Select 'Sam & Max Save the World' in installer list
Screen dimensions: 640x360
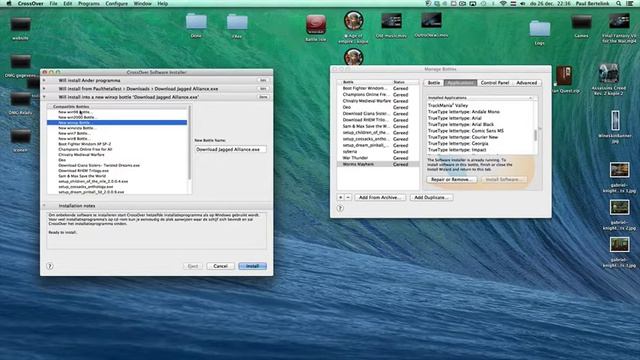click(117, 176)
